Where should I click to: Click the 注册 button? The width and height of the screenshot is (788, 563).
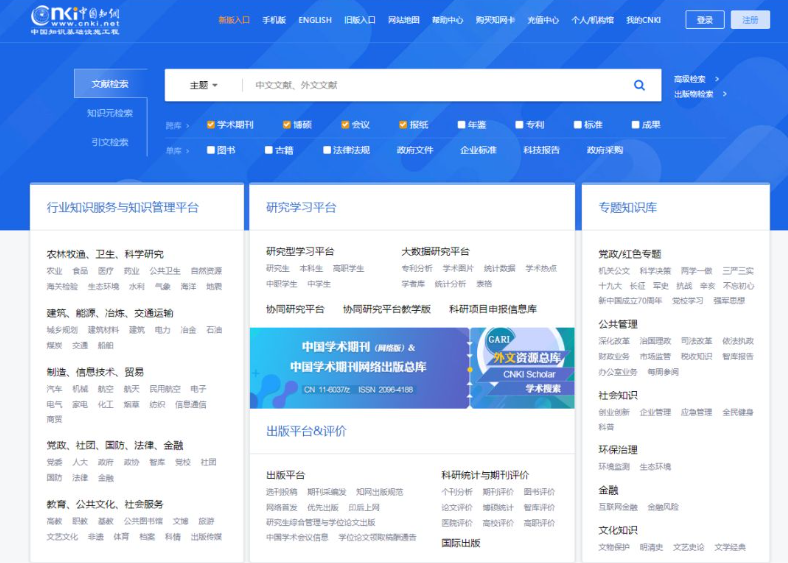750,20
